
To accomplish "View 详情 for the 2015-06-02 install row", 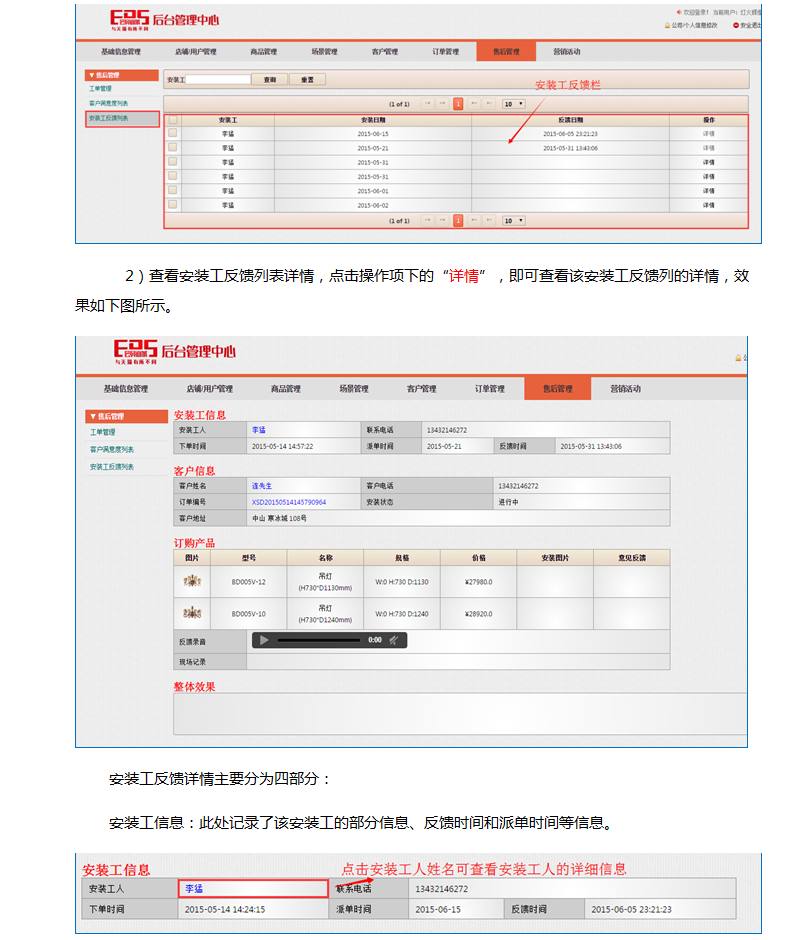I will pos(709,205).
